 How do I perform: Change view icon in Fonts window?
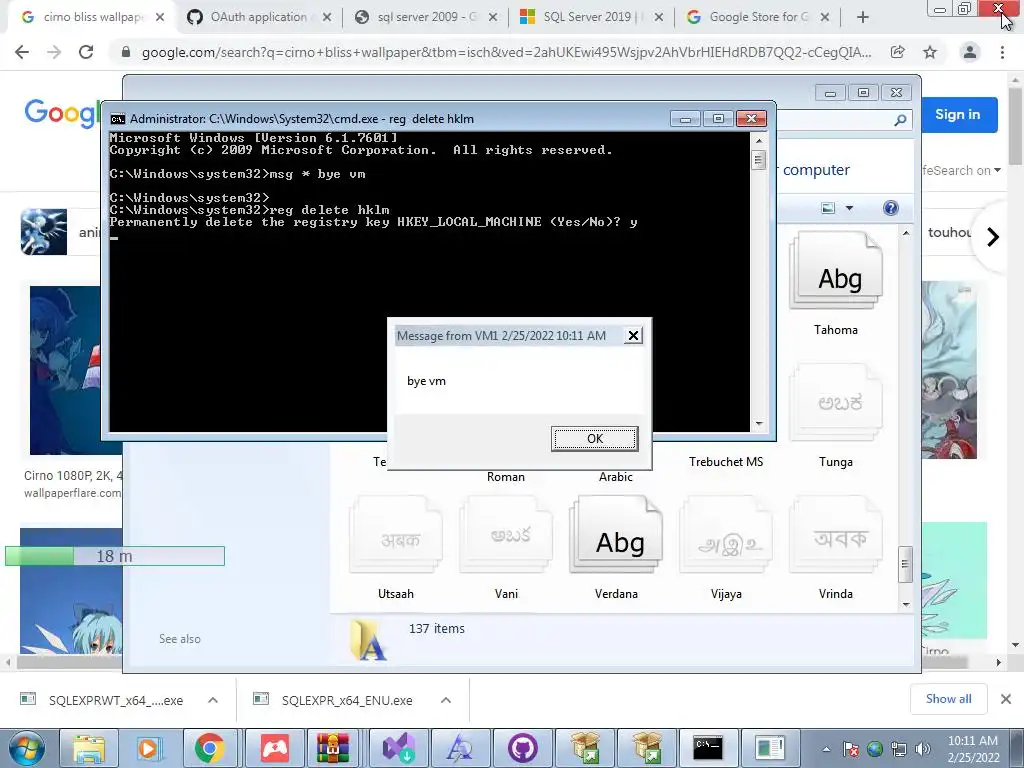click(828, 208)
